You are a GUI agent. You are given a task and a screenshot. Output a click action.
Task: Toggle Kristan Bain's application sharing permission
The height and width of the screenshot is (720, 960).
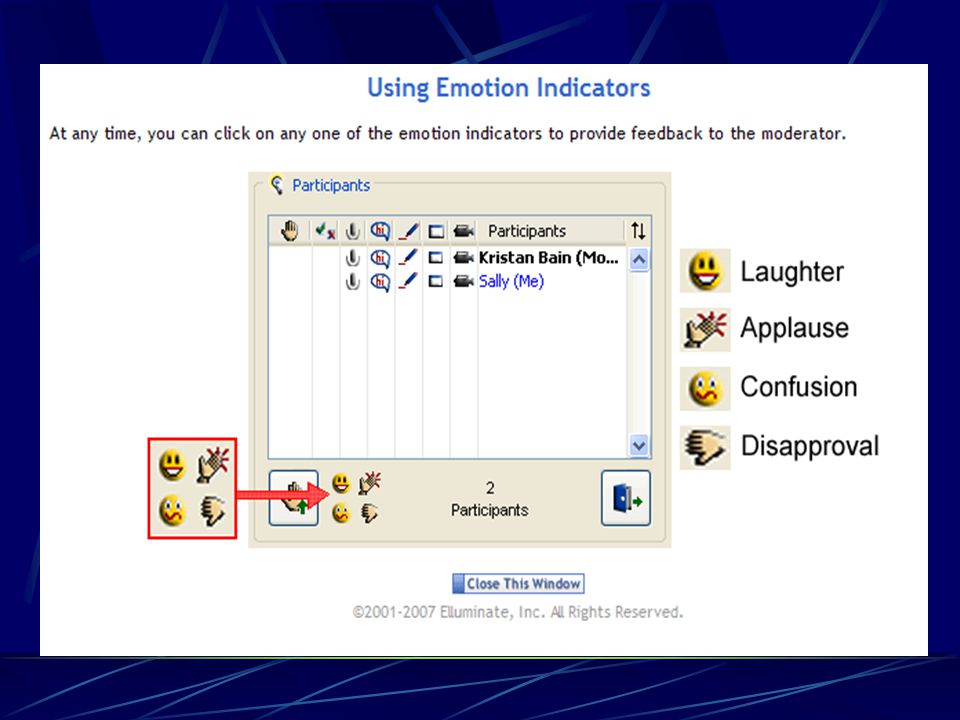click(436, 258)
